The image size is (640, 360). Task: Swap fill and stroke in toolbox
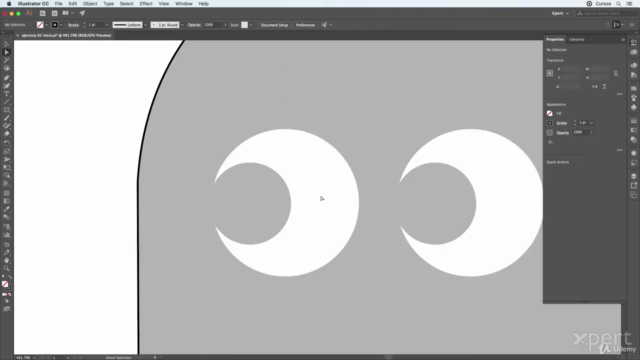10,277
